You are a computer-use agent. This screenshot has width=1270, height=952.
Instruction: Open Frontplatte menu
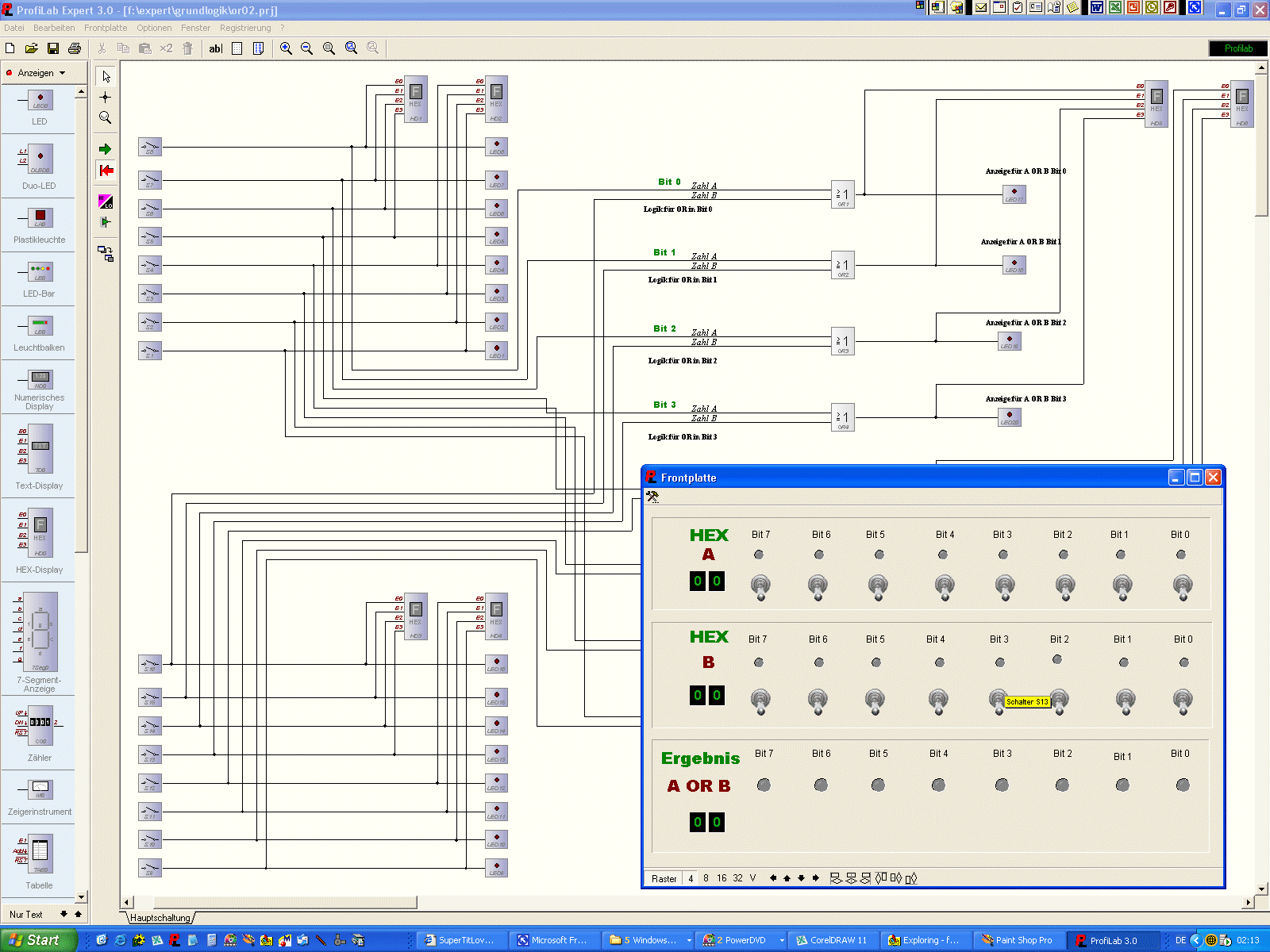106,28
